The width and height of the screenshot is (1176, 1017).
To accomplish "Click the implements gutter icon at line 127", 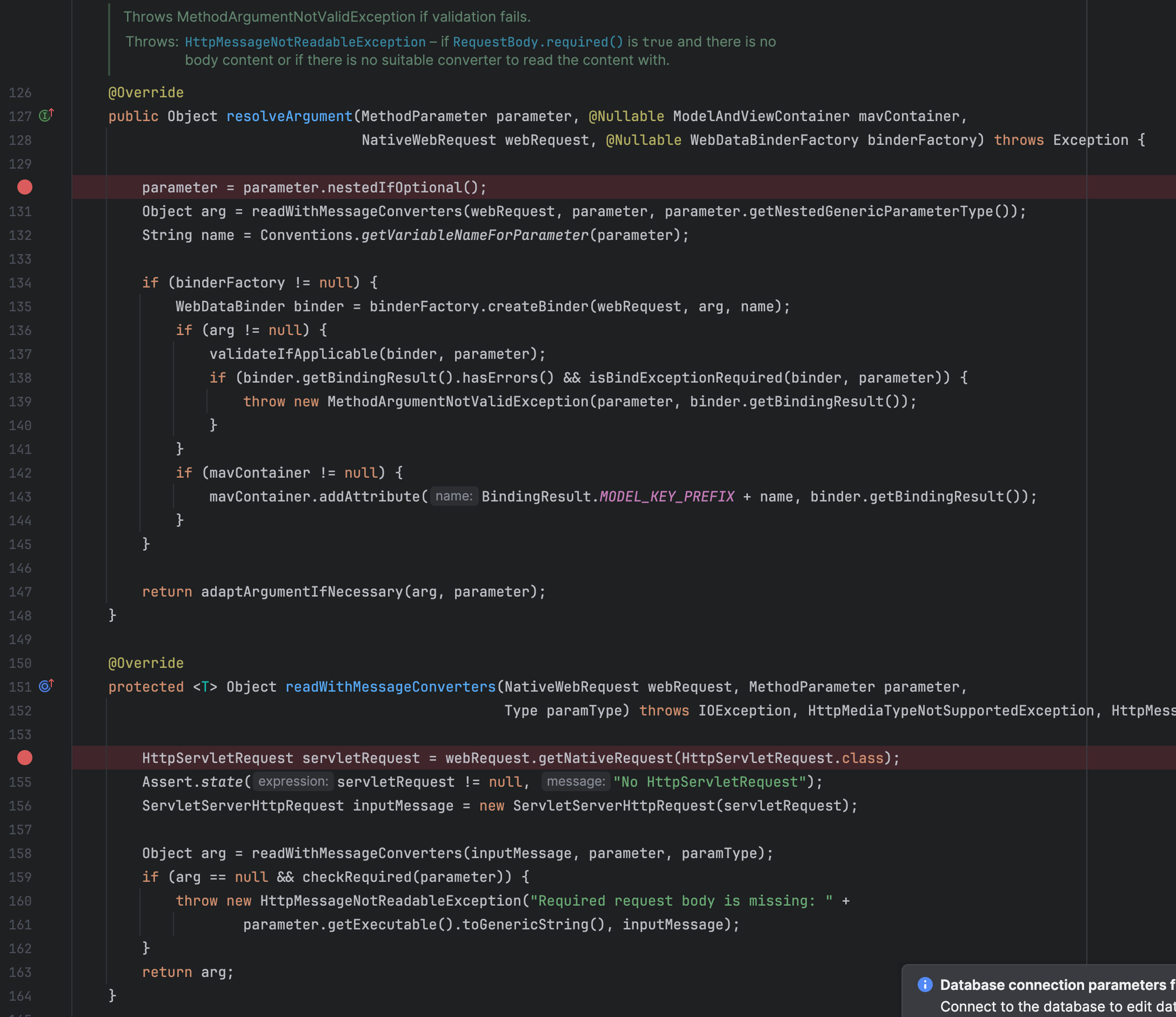I will [46, 115].
